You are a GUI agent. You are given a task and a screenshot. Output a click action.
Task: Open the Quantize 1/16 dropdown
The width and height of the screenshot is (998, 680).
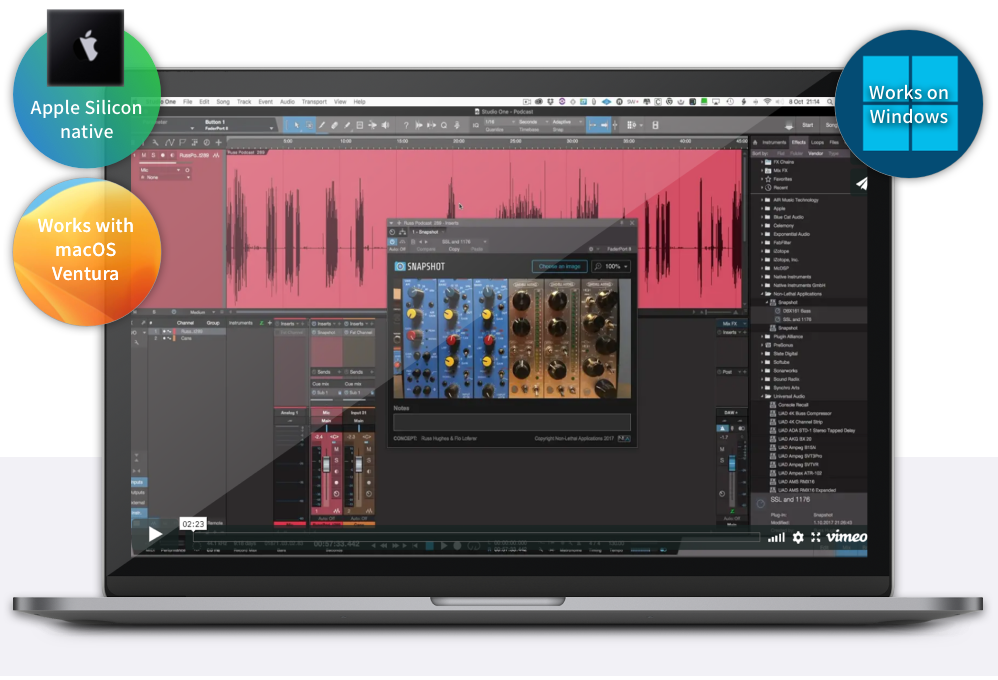(498, 122)
